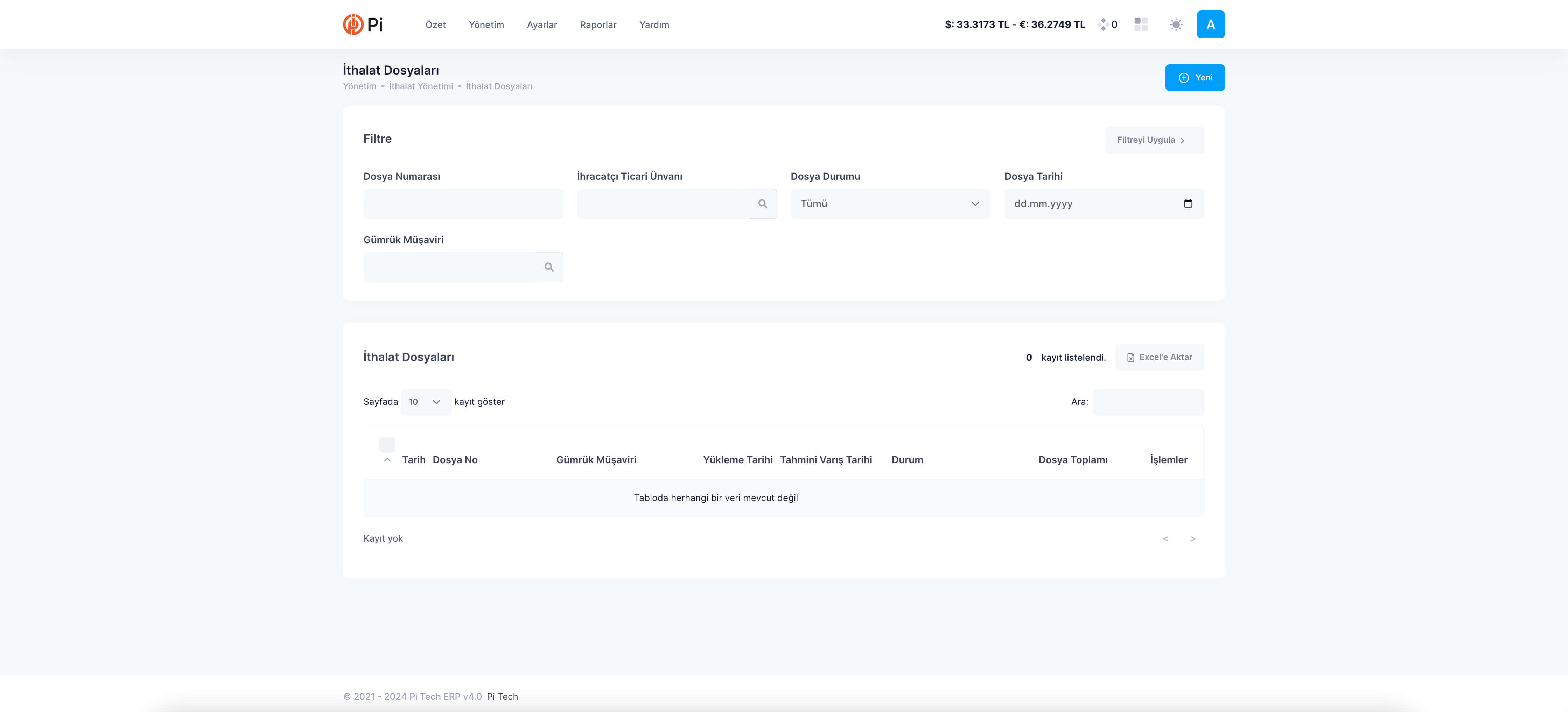
Task: Click the Dosya Numarası input field
Action: click(x=463, y=204)
